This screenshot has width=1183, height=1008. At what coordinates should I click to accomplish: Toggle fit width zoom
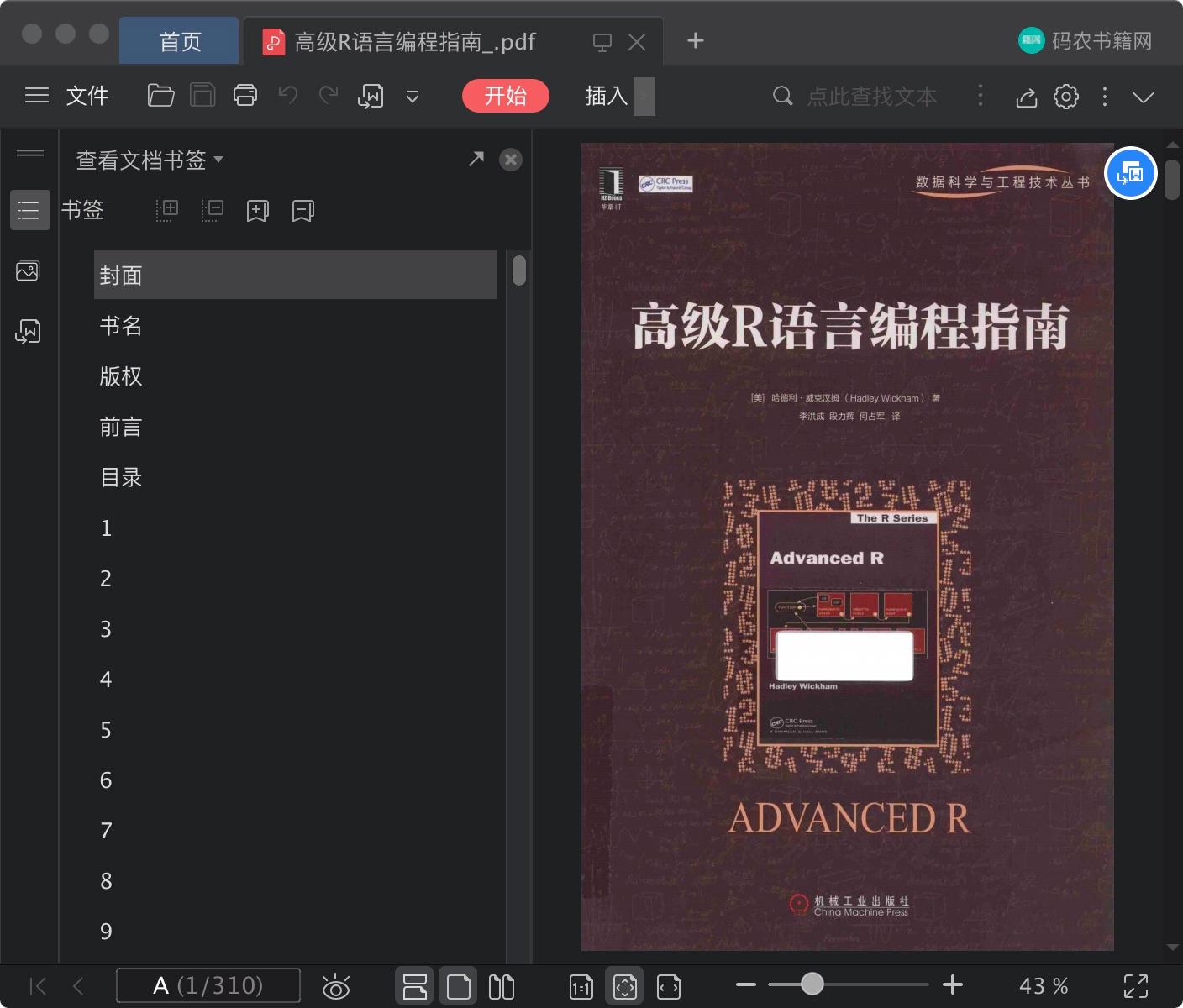(669, 987)
